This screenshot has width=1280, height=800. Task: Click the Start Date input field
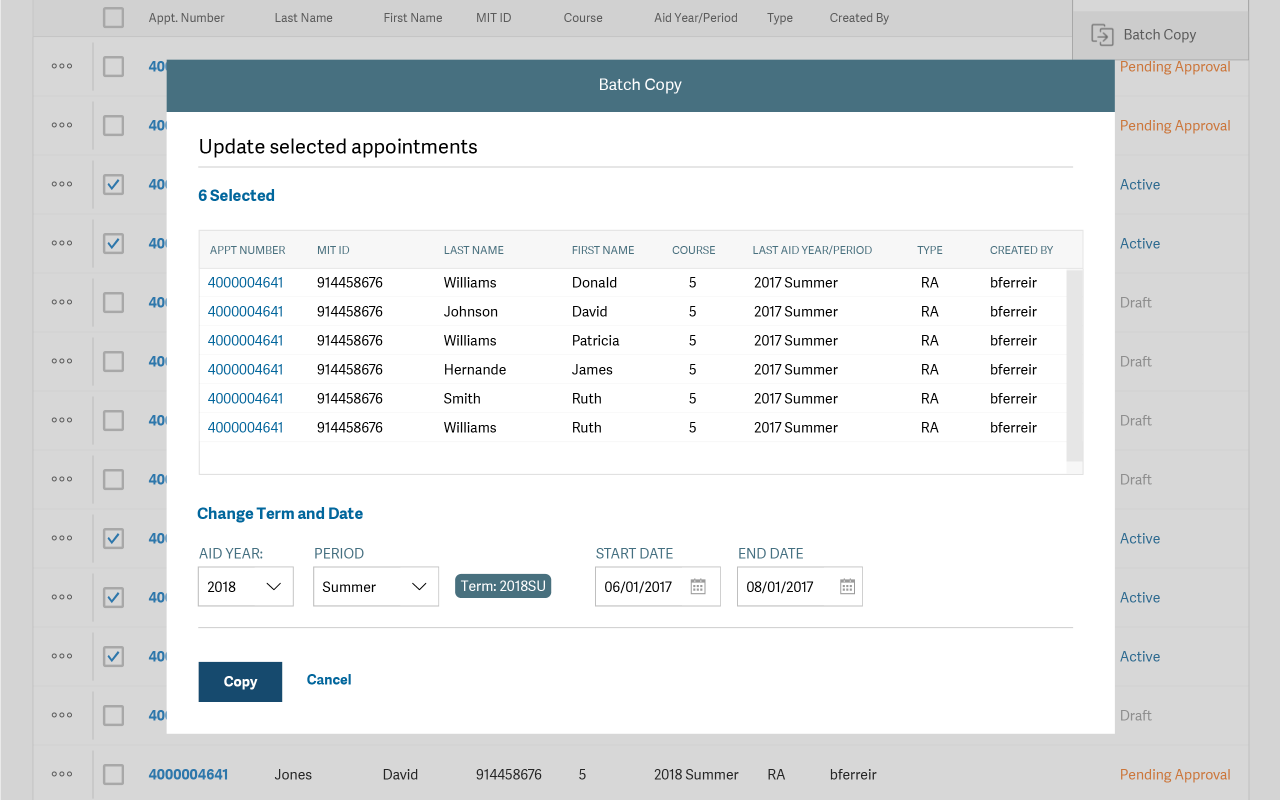coord(640,587)
